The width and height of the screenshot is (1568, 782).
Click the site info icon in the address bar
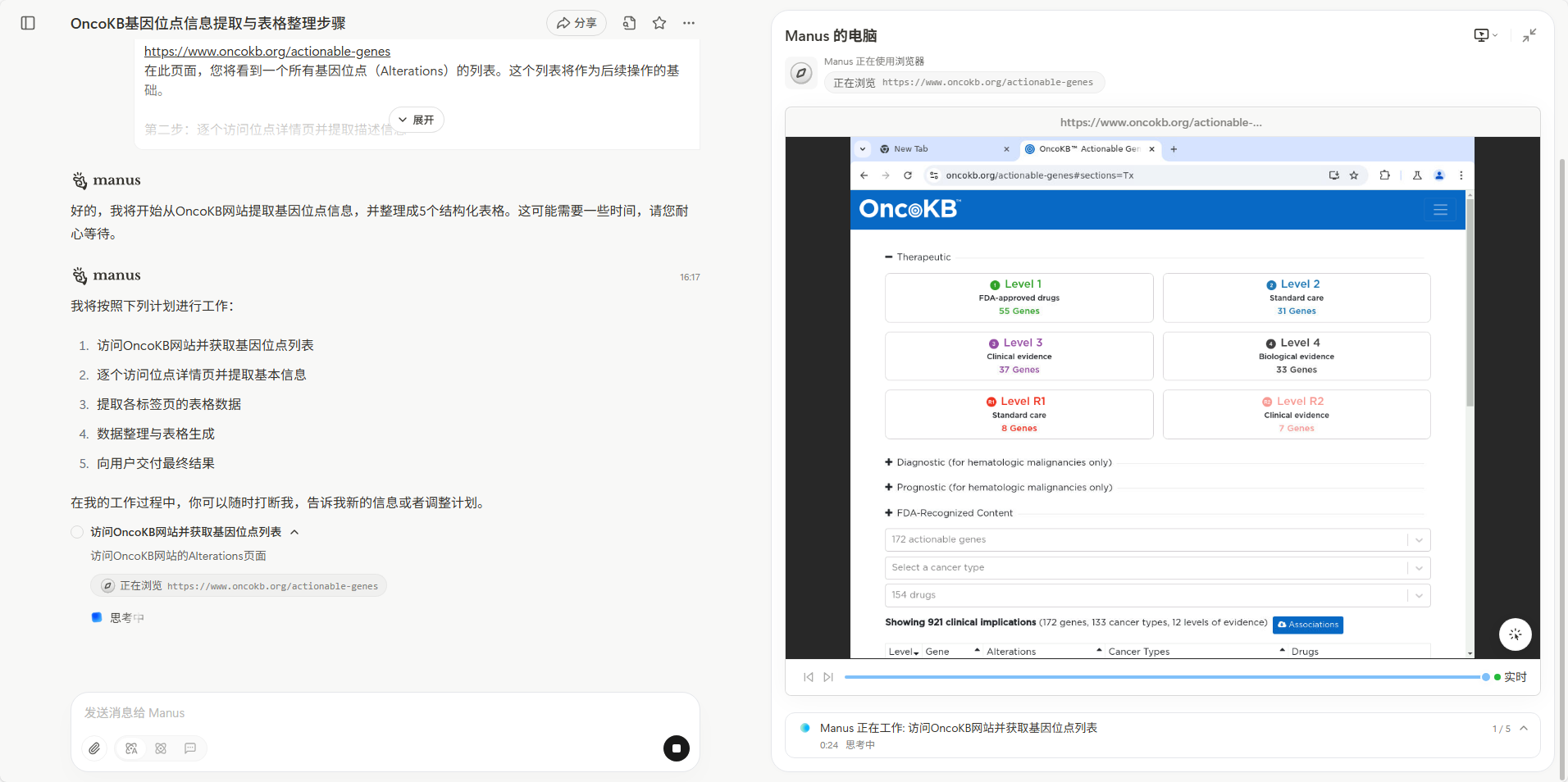[933, 175]
